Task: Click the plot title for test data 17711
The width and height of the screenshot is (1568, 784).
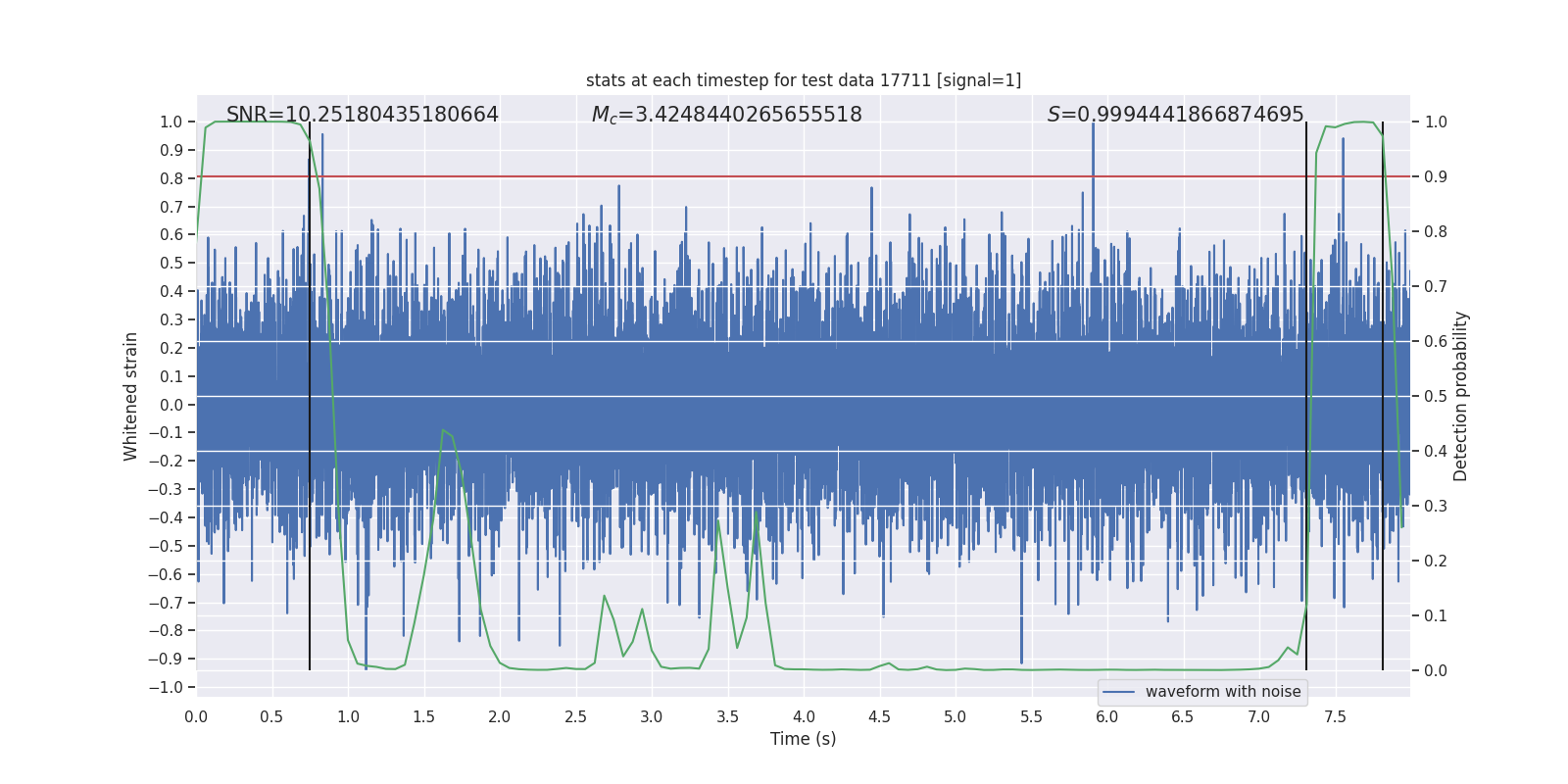Action: [803, 80]
